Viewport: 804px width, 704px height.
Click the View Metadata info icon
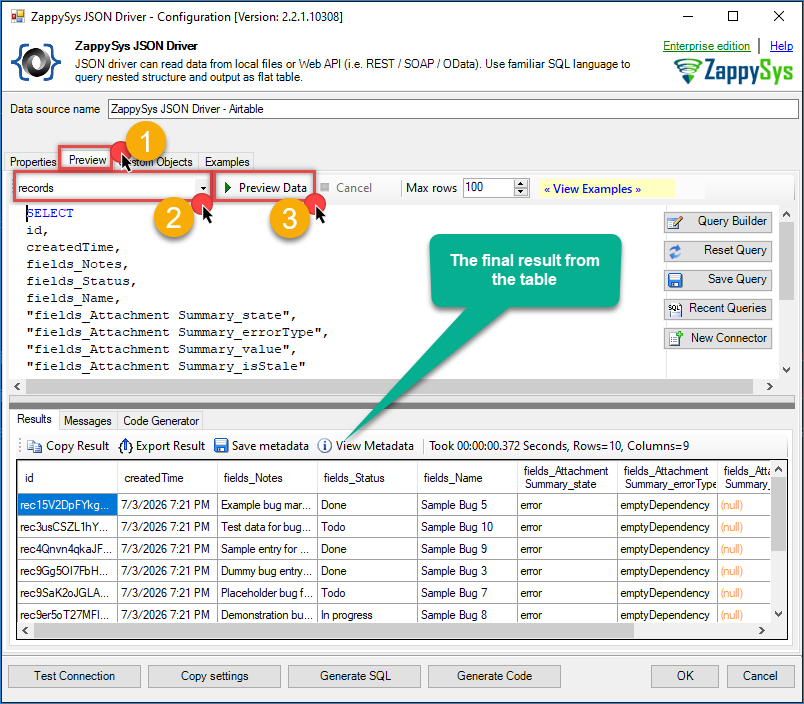(325, 446)
